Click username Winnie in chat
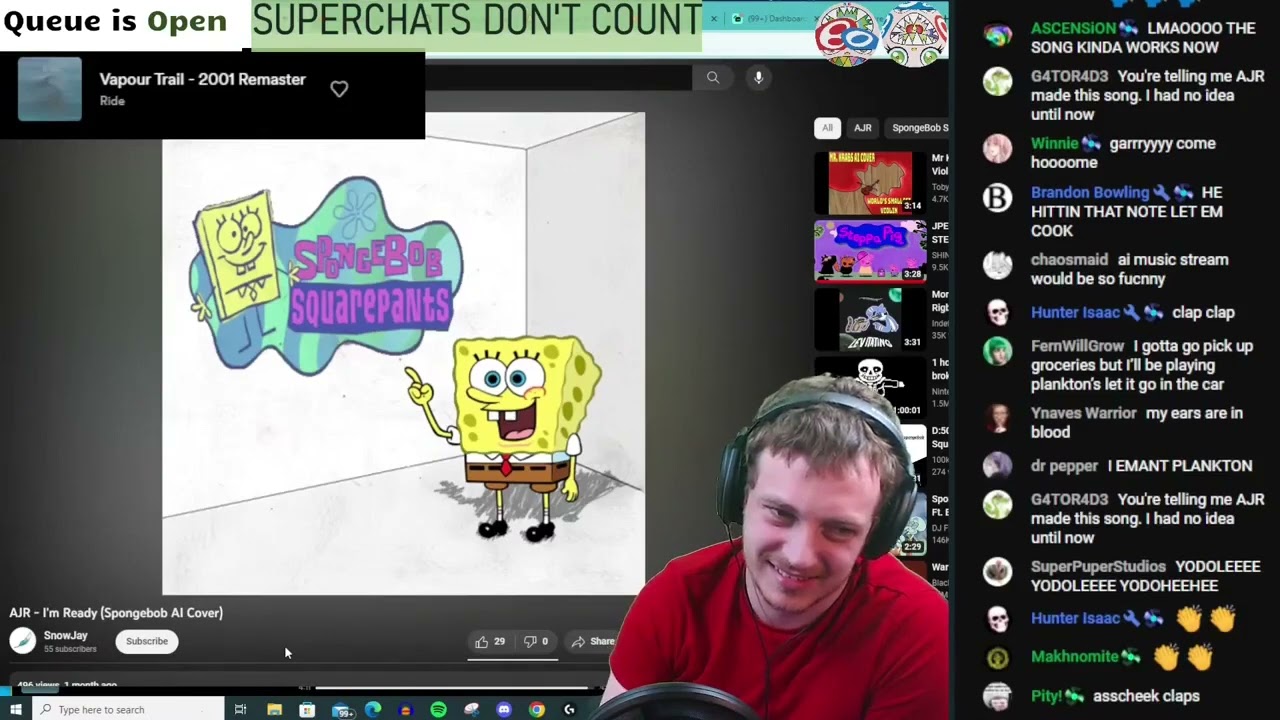Screen dimensions: 1280x720 click(x=1055, y=143)
